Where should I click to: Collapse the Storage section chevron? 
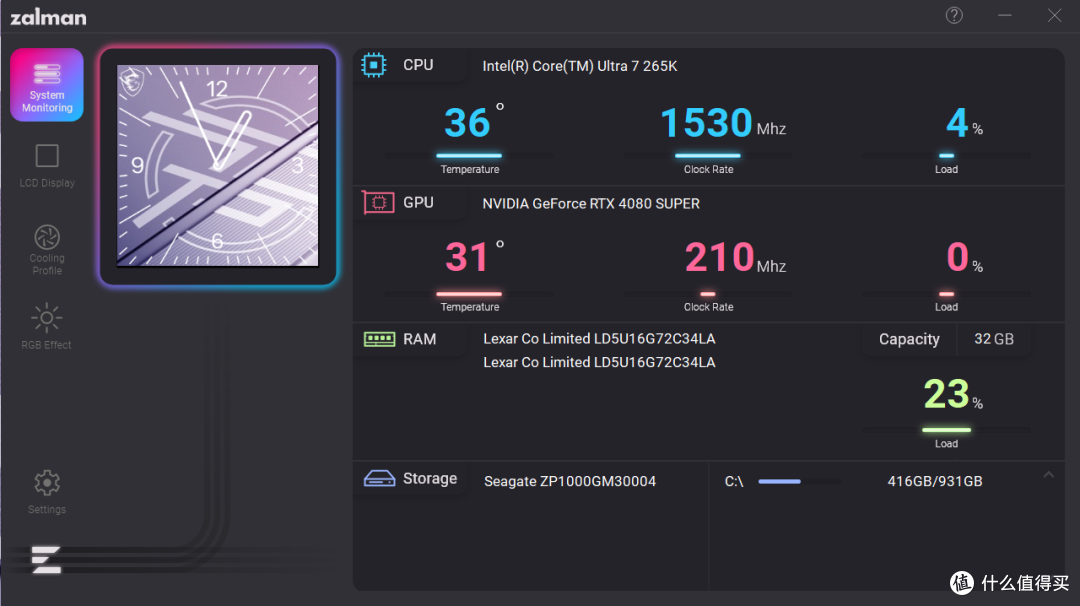[1048, 474]
